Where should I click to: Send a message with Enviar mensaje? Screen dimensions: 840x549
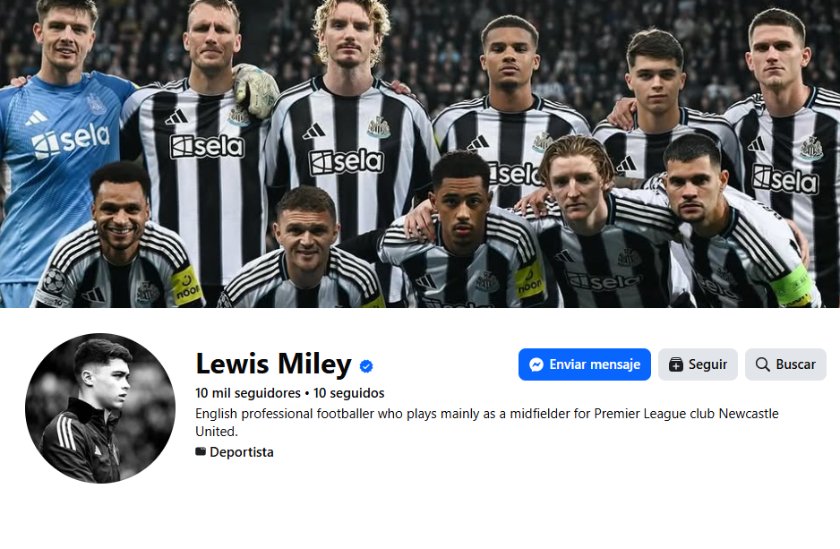584,365
